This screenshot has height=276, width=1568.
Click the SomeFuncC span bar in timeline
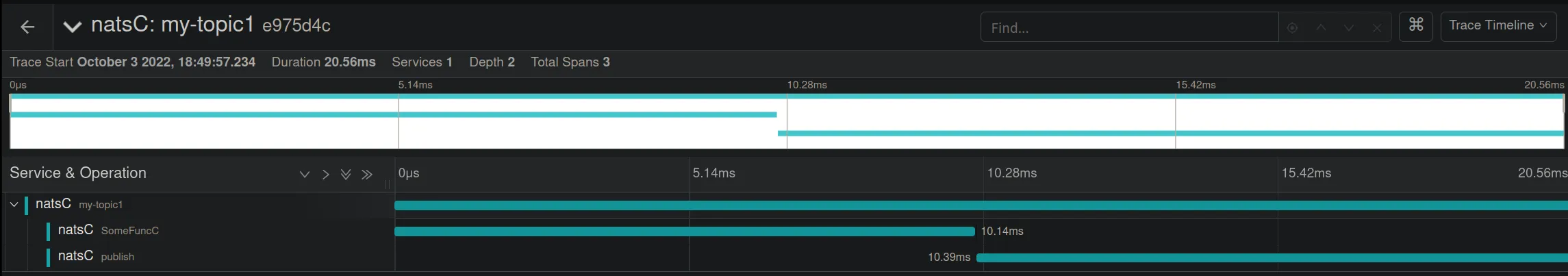pos(685,231)
